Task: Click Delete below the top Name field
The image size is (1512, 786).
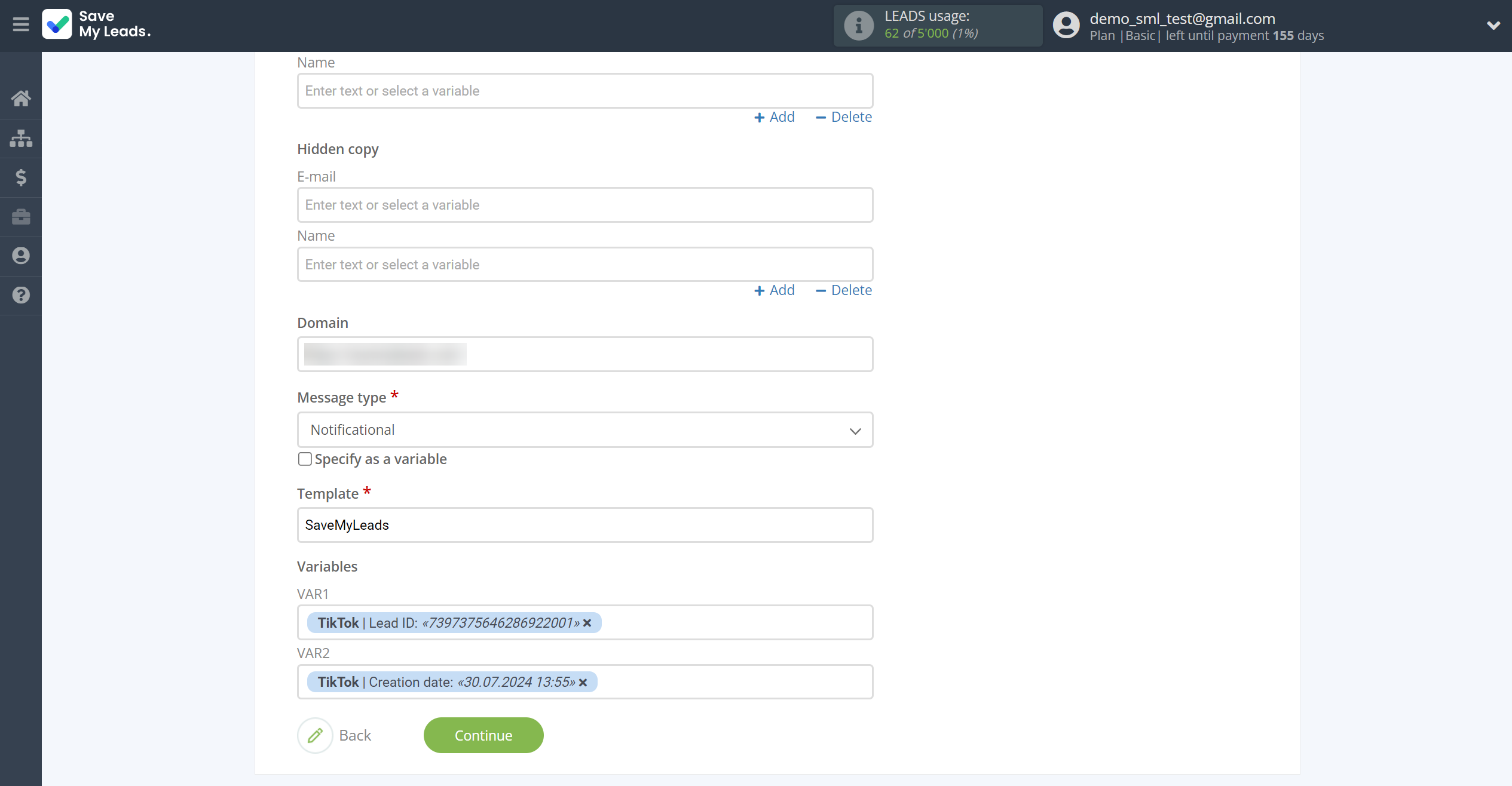Action: click(844, 117)
